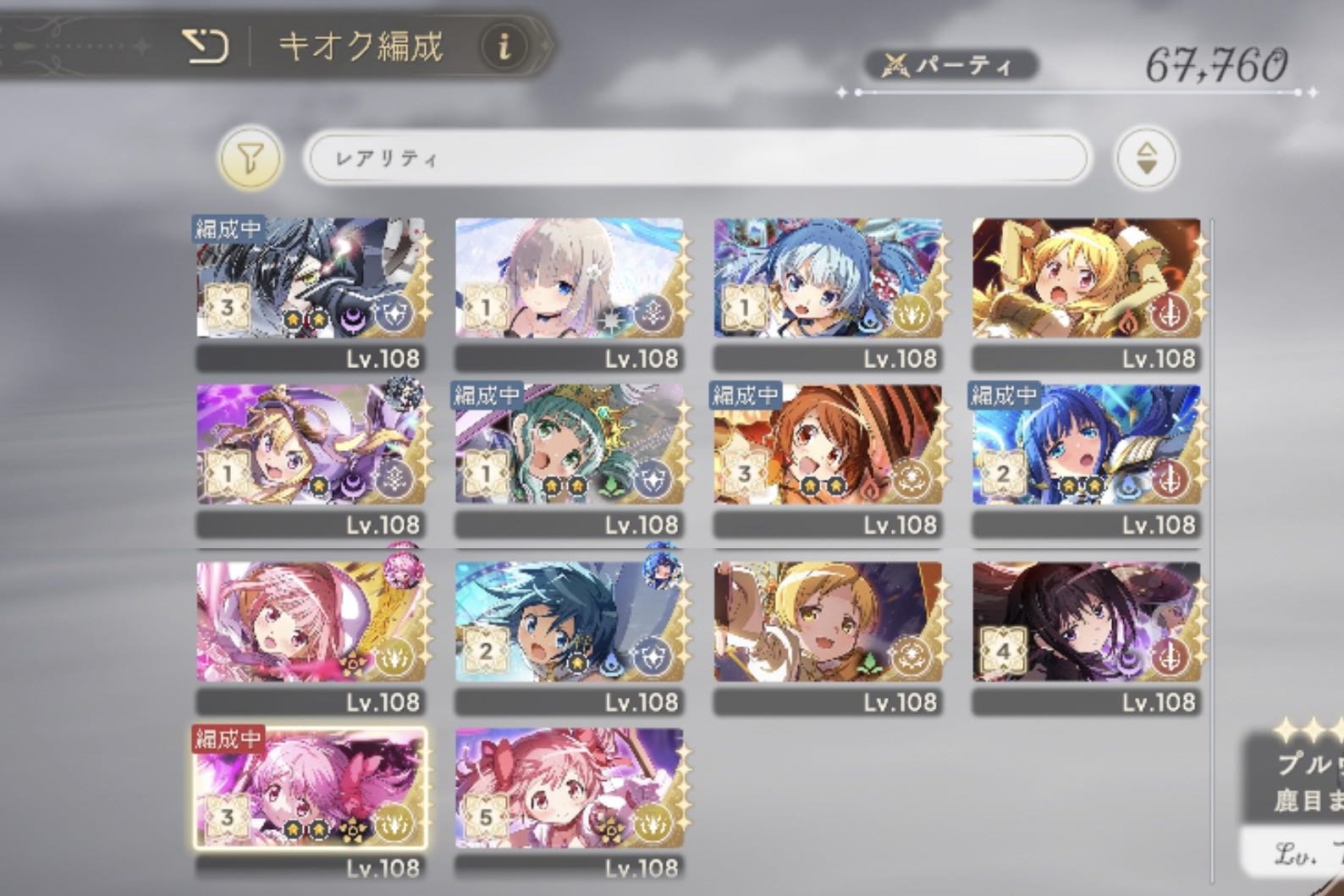Screen dimensions: 1344x896
Task: Select the black-haired 編成中 card with number 3
Action: [311, 278]
